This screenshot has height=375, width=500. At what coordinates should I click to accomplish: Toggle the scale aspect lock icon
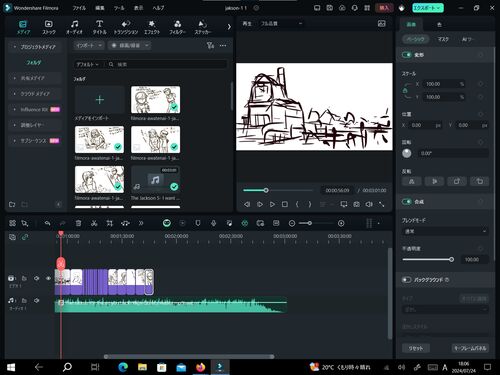tap(405, 90)
